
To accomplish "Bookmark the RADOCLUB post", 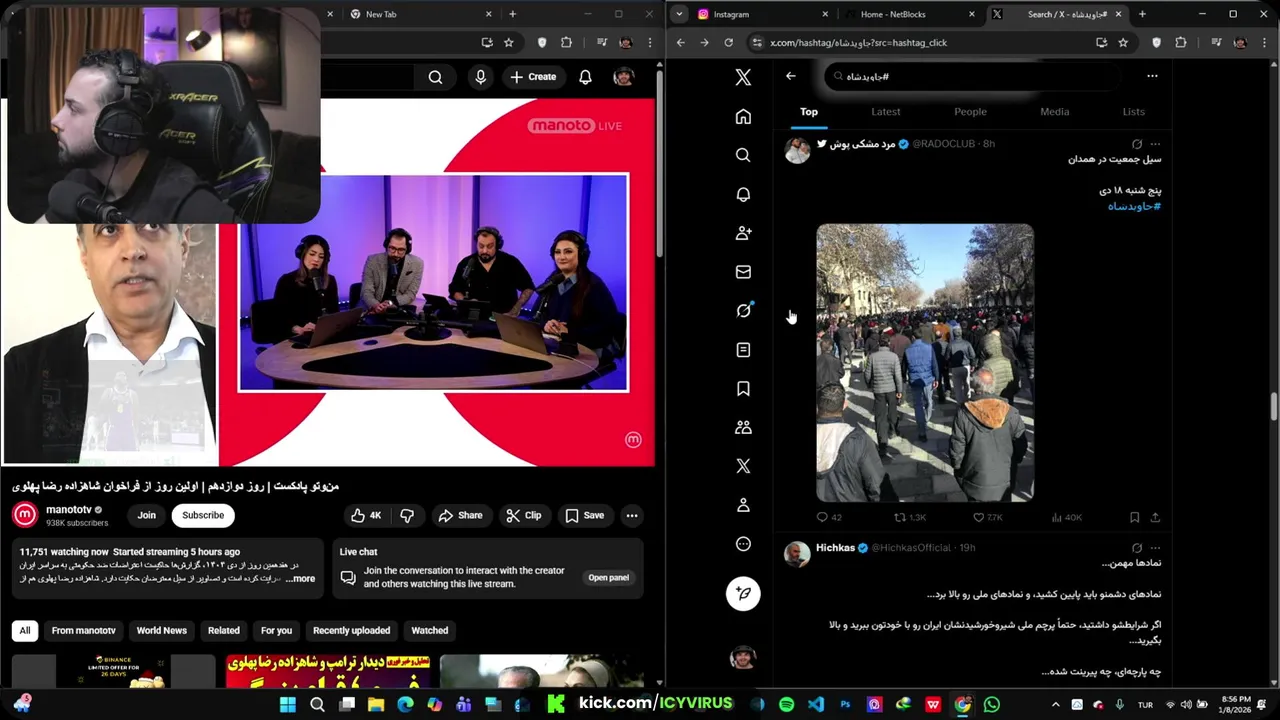I will [x=1134, y=517].
